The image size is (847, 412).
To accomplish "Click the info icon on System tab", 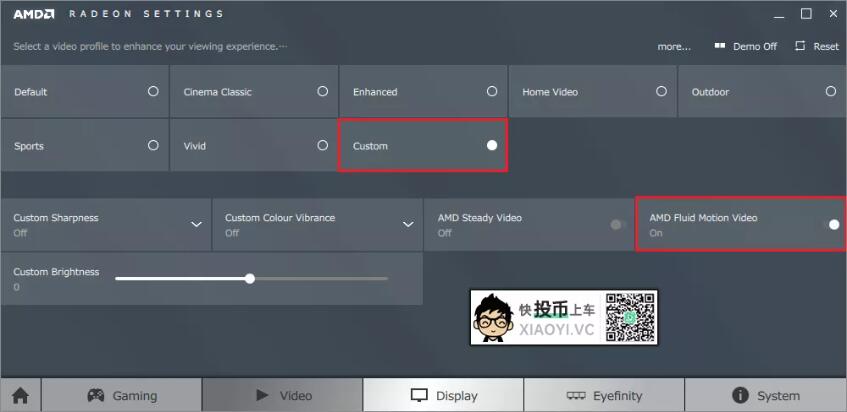I will [740, 395].
